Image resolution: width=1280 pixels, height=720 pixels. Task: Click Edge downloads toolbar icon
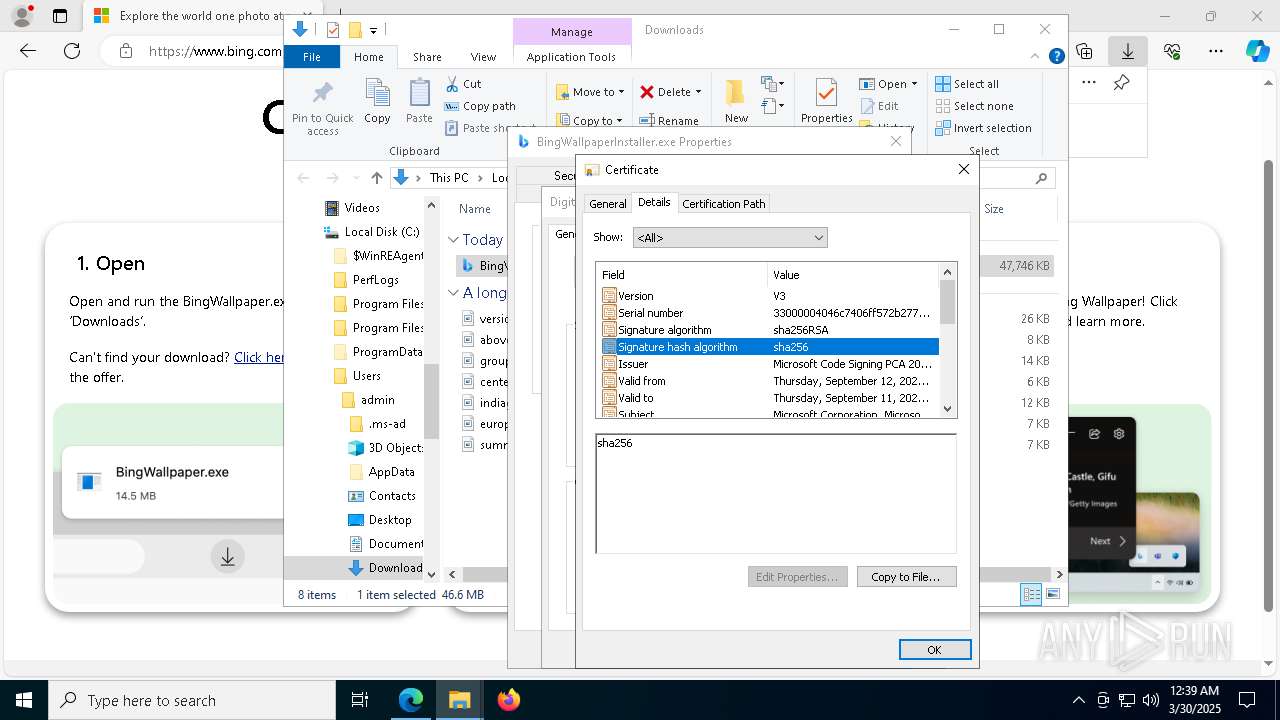[x=1127, y=51]
